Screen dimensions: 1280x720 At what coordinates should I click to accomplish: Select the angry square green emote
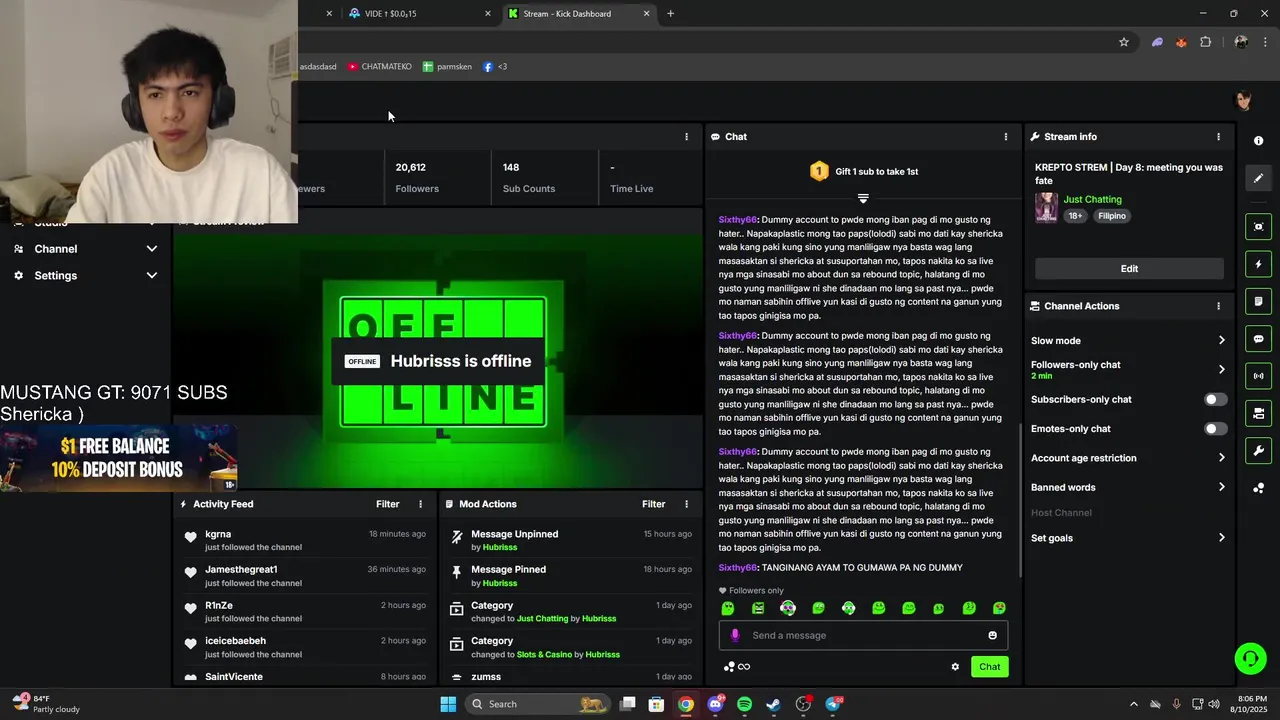point(758,608)
